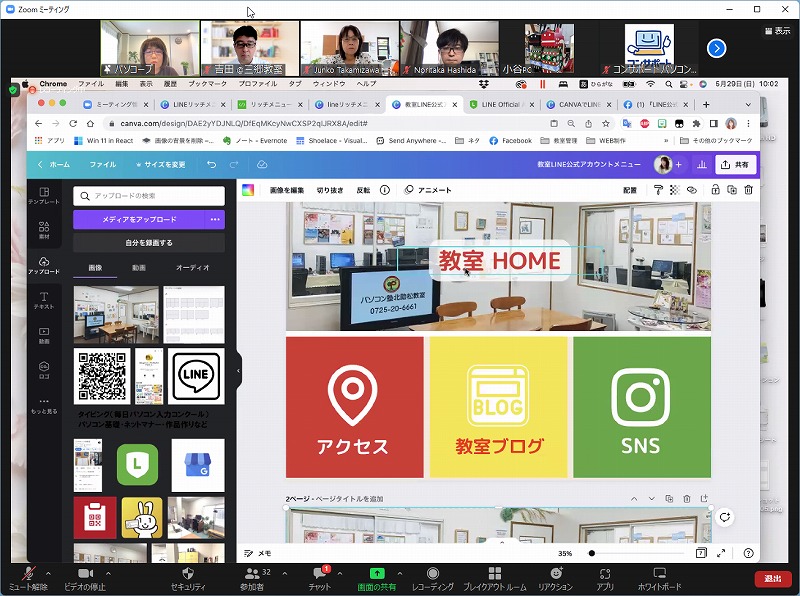
Task: Click the Canva color swatch in the toolbar
Action: (248, 190)
